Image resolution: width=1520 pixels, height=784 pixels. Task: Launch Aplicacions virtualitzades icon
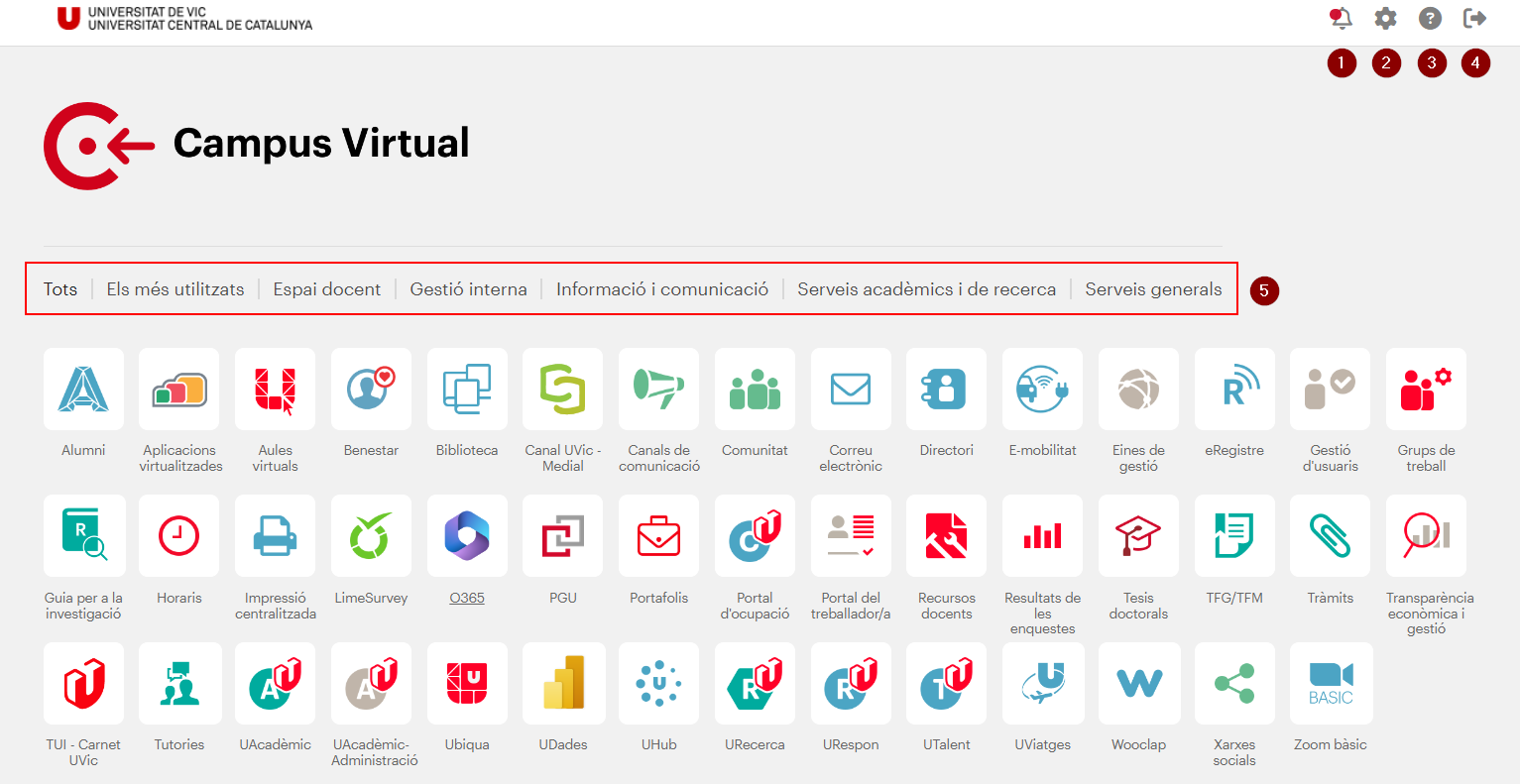pyautogui.click(x=179, y=389)
